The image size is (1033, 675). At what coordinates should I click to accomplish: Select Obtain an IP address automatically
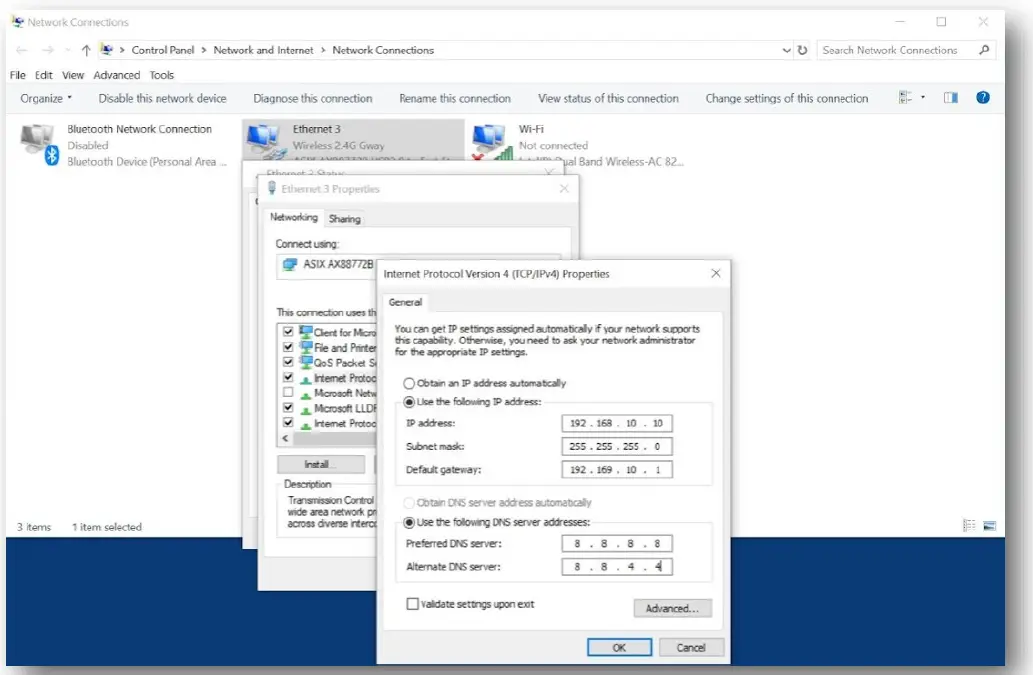click(x=409, y=383)
